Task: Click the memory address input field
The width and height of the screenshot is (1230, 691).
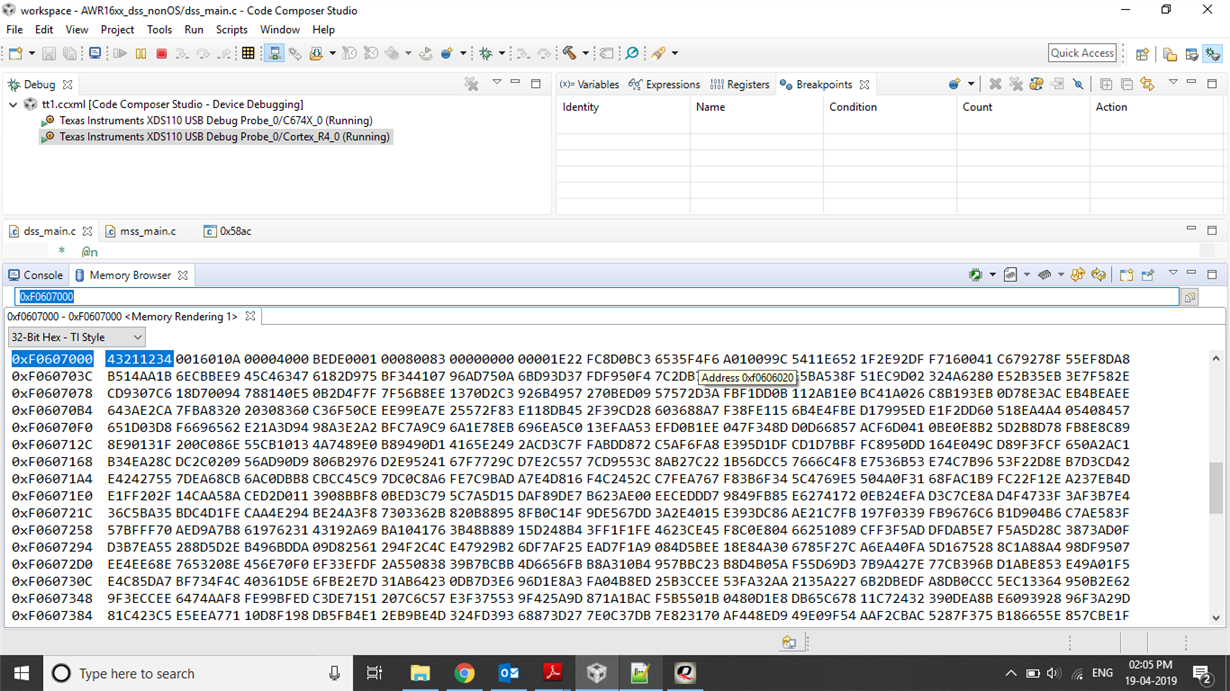Action: point(596,297)
